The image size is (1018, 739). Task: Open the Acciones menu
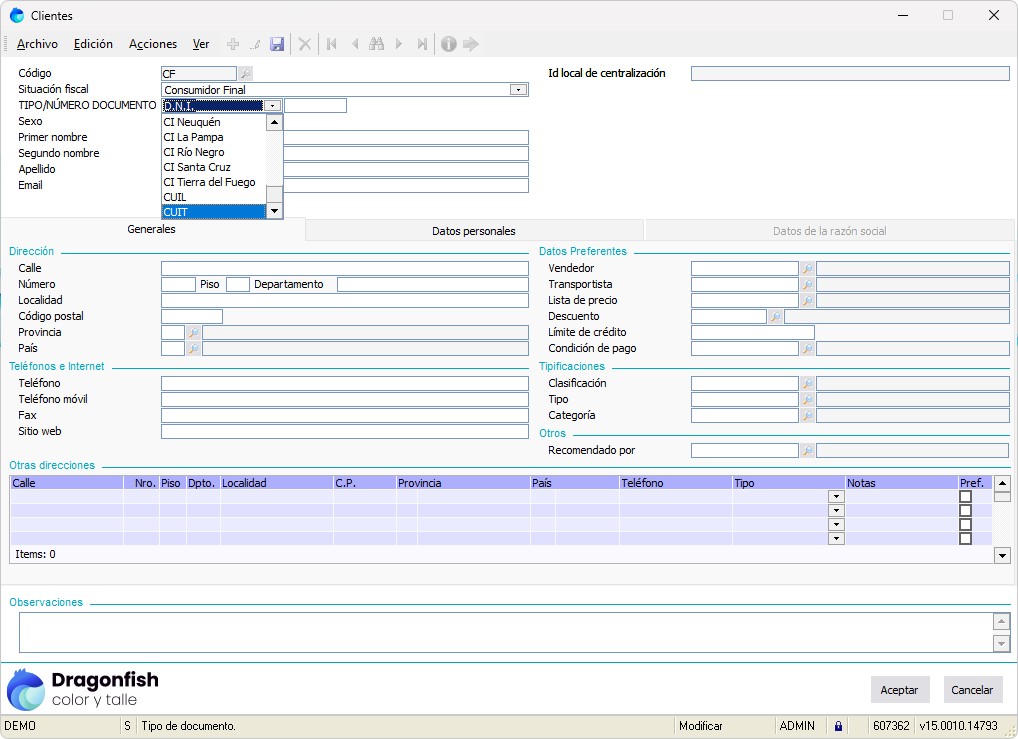tap(153, 44)
